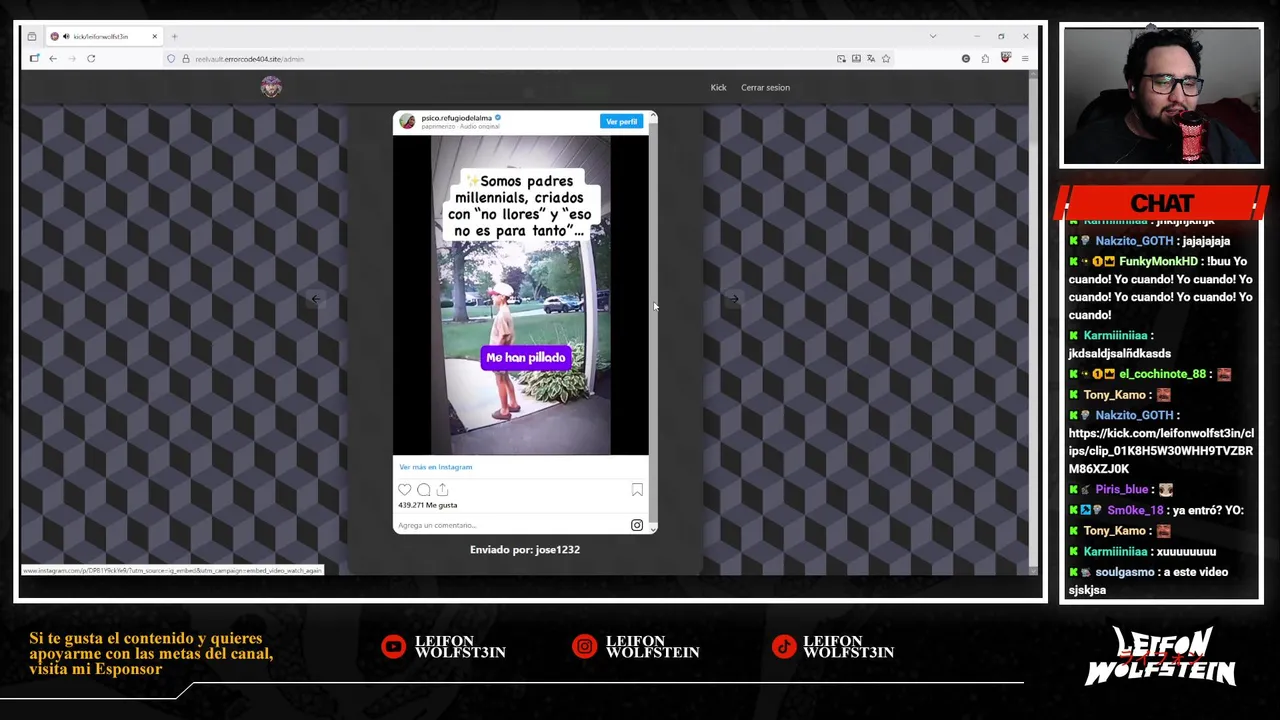Open the psico.refugiodelalma profile avatar
This screenshot has height=720, width=1280.
(x=407, y=121)
